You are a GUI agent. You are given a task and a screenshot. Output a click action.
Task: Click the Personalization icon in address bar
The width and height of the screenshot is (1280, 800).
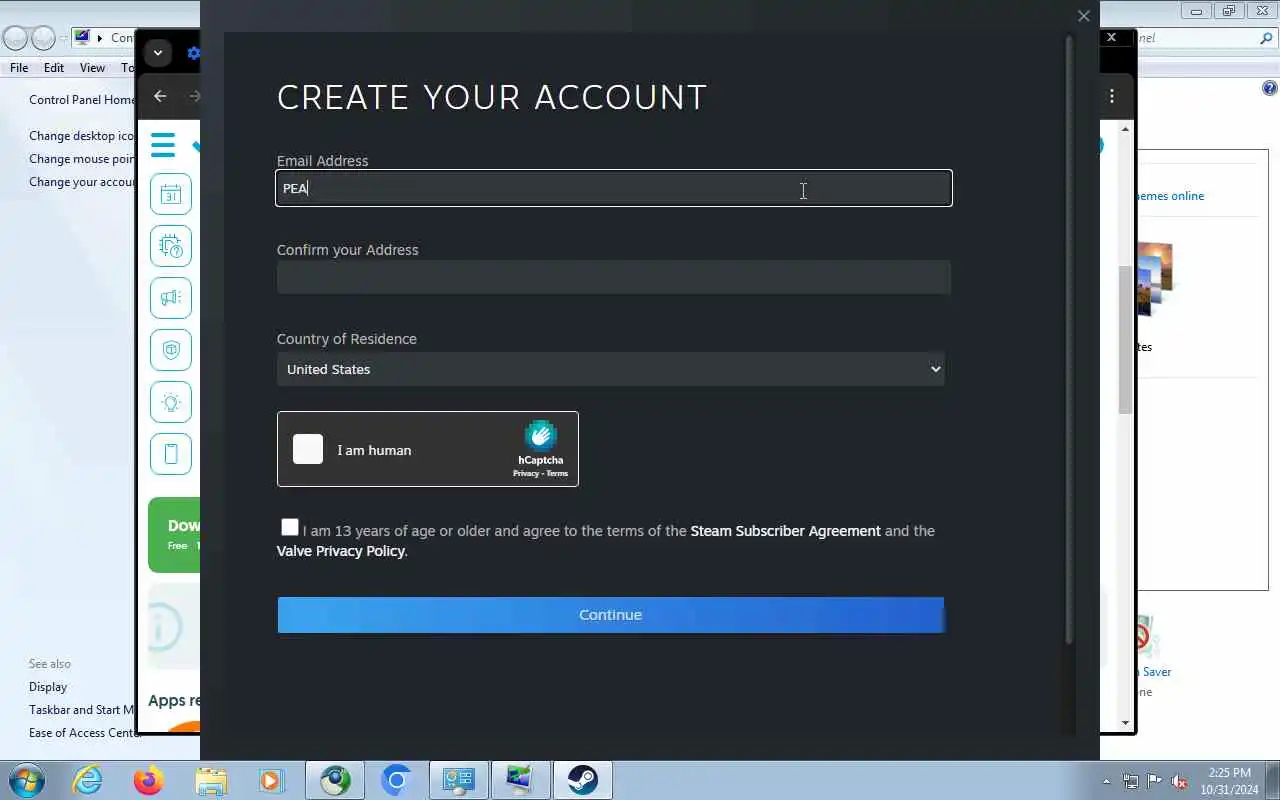[82, 38]
